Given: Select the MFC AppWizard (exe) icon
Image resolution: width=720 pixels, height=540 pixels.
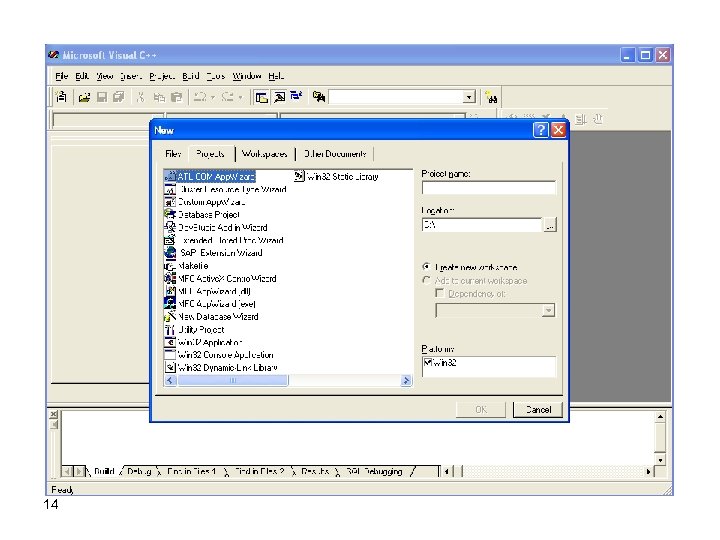Looking at the screenshot, I should 170,304.
